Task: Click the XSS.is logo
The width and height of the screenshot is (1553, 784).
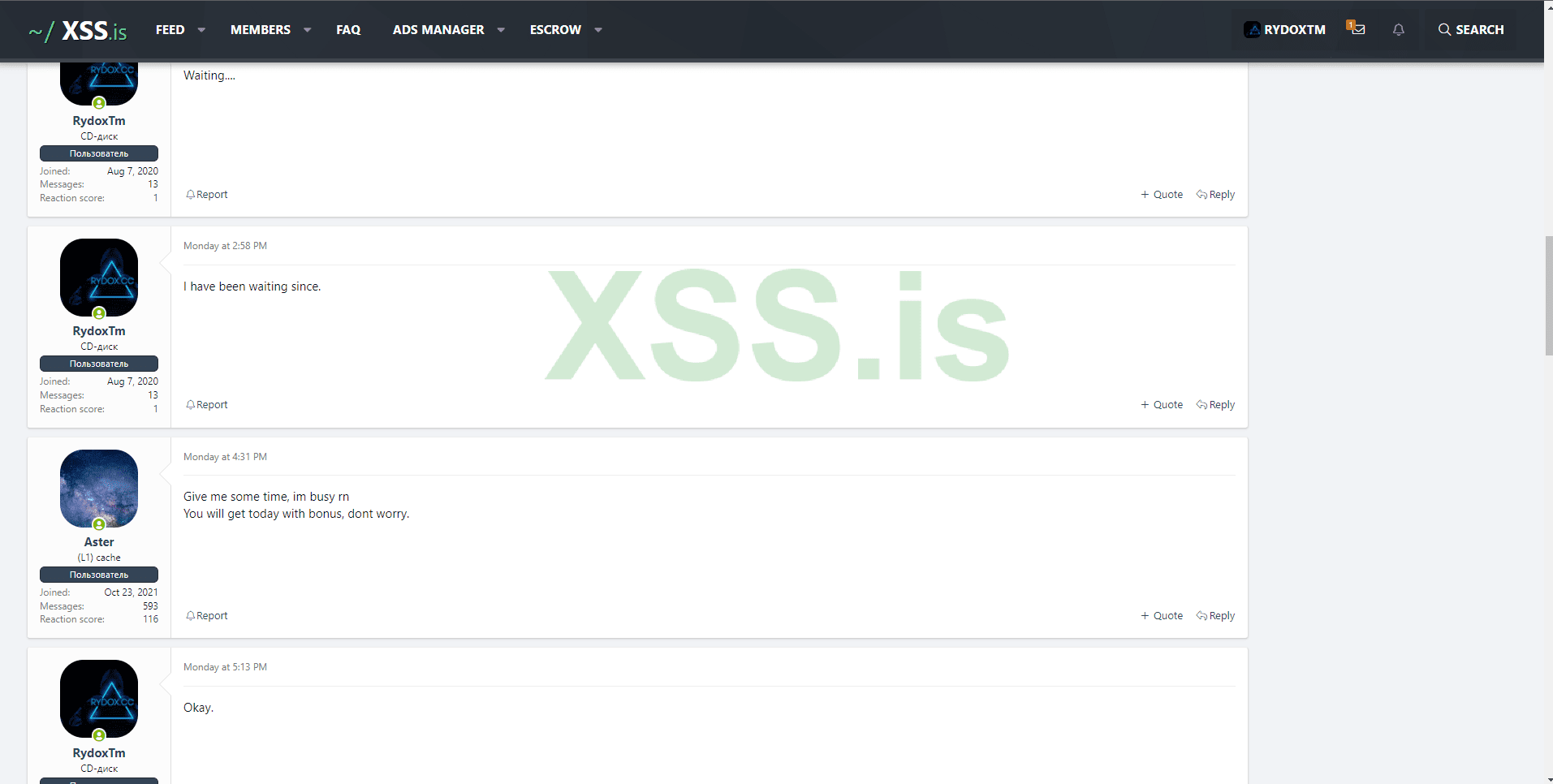Action: [x=78, y=31]
